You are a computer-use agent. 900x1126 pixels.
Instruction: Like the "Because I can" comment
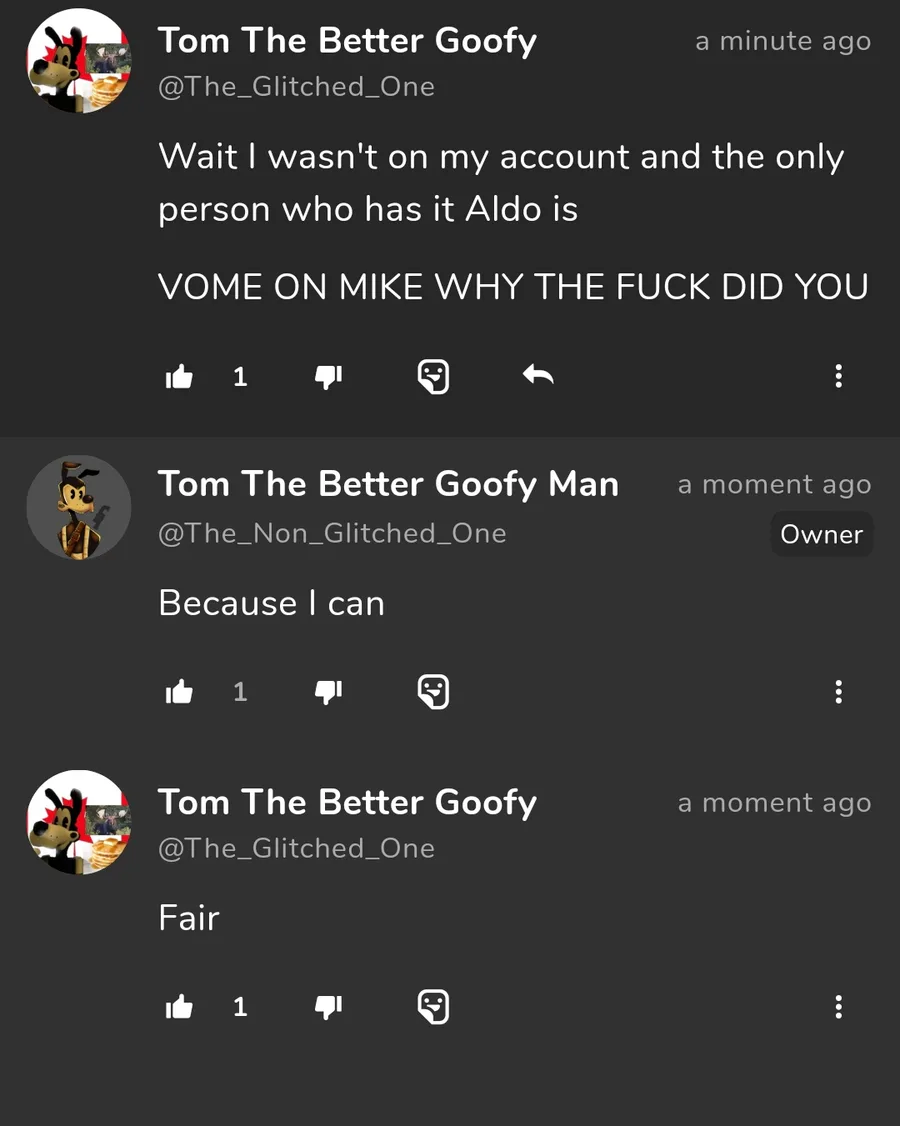click(x=179, y=692)
